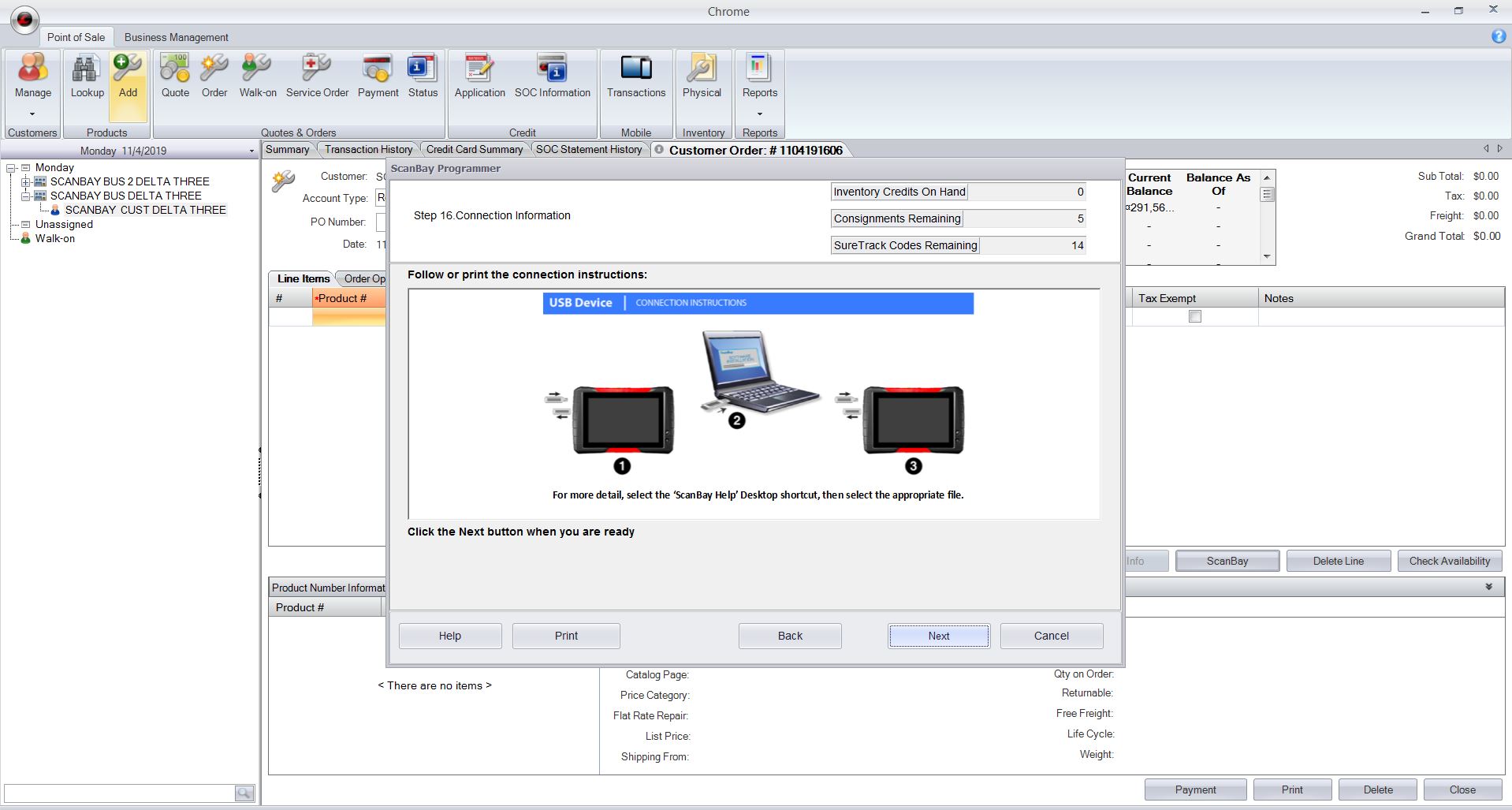Viewport: 1512px width, 810px height.
Task: Click Next in ScanBay Programmer dialog
Action: pos(938,636)
